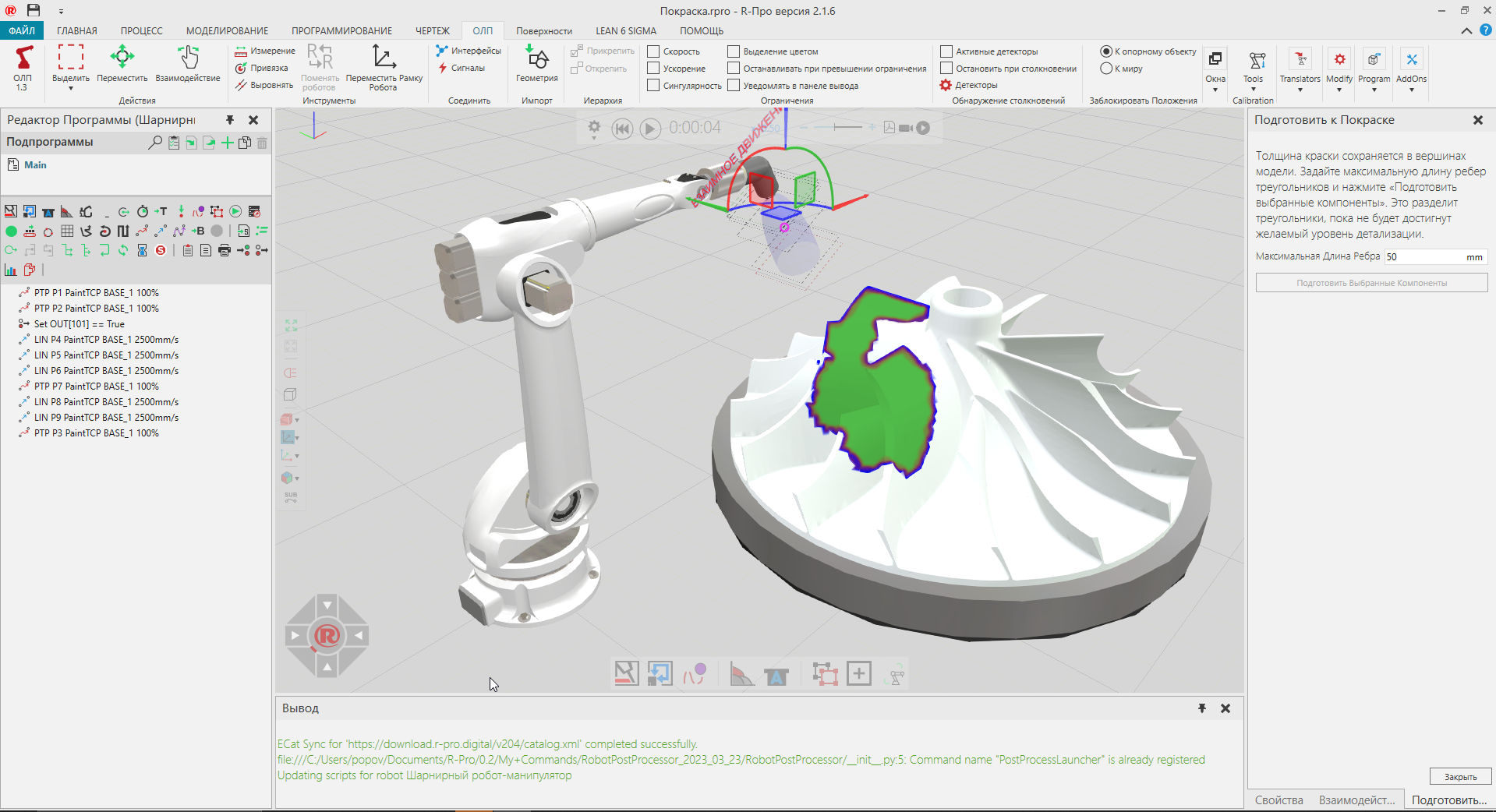
Task: Run program via green play icon
Action: (235, 211)
